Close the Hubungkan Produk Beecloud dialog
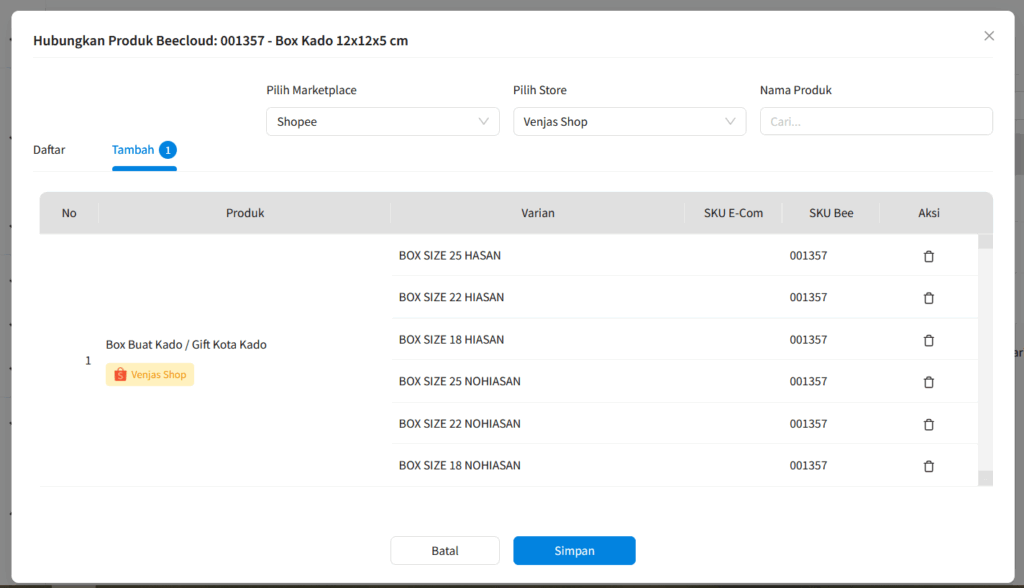This screenshot has width=1024, height=588. coord(989,35)
